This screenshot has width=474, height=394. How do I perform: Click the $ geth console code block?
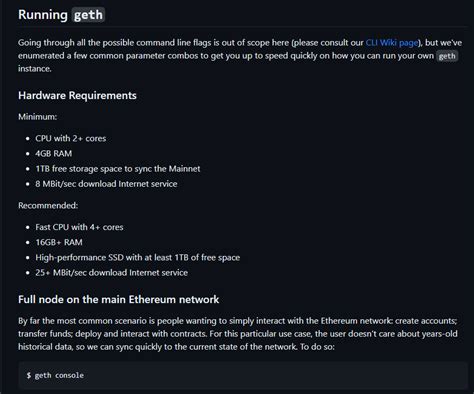click(243, 375)
